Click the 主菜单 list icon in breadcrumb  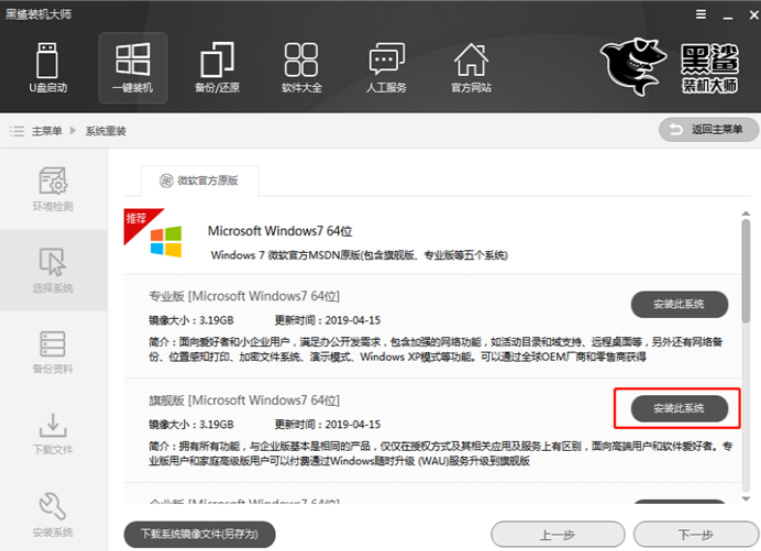tap(17, 131)
